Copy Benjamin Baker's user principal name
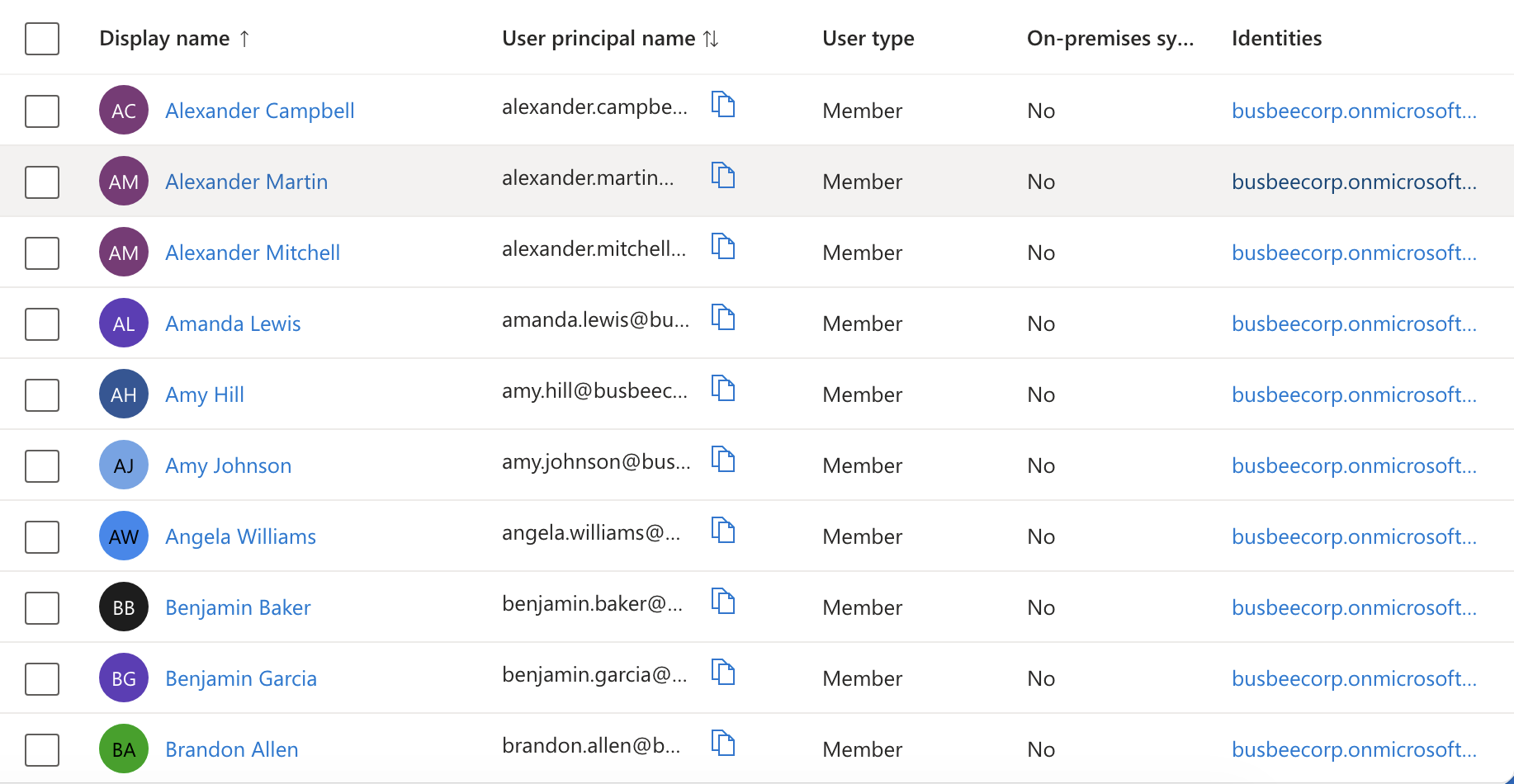This screenshot has width=1514, height=784. pyautogui.click(x=724, y=602)
